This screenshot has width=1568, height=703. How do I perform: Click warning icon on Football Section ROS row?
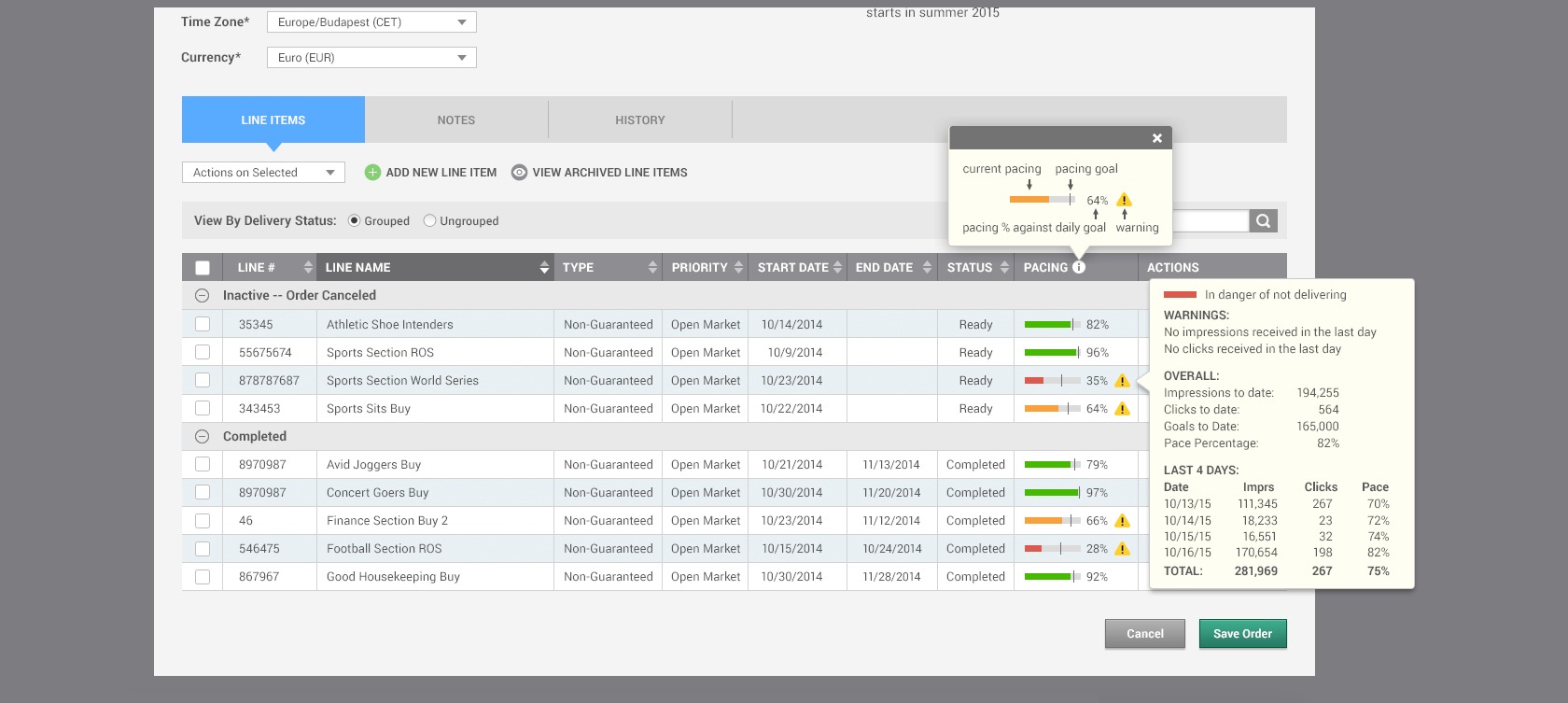click(1123, 549)
